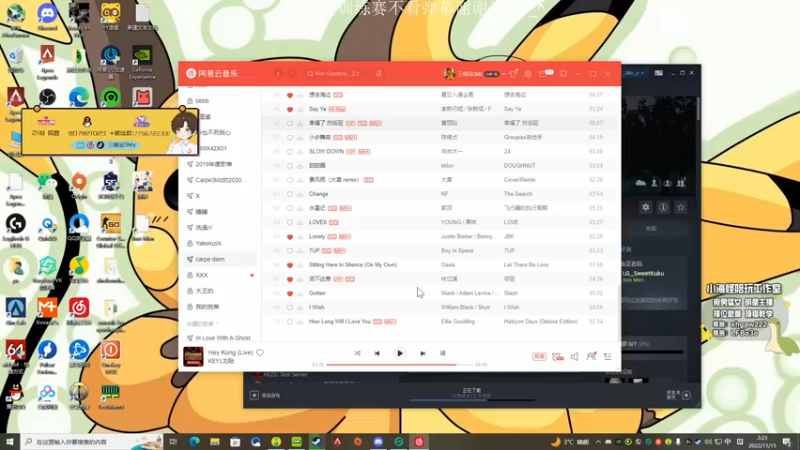Screen dimensions: 800x450
Task: Skip to the next track
Action: [x=422, y=353]
